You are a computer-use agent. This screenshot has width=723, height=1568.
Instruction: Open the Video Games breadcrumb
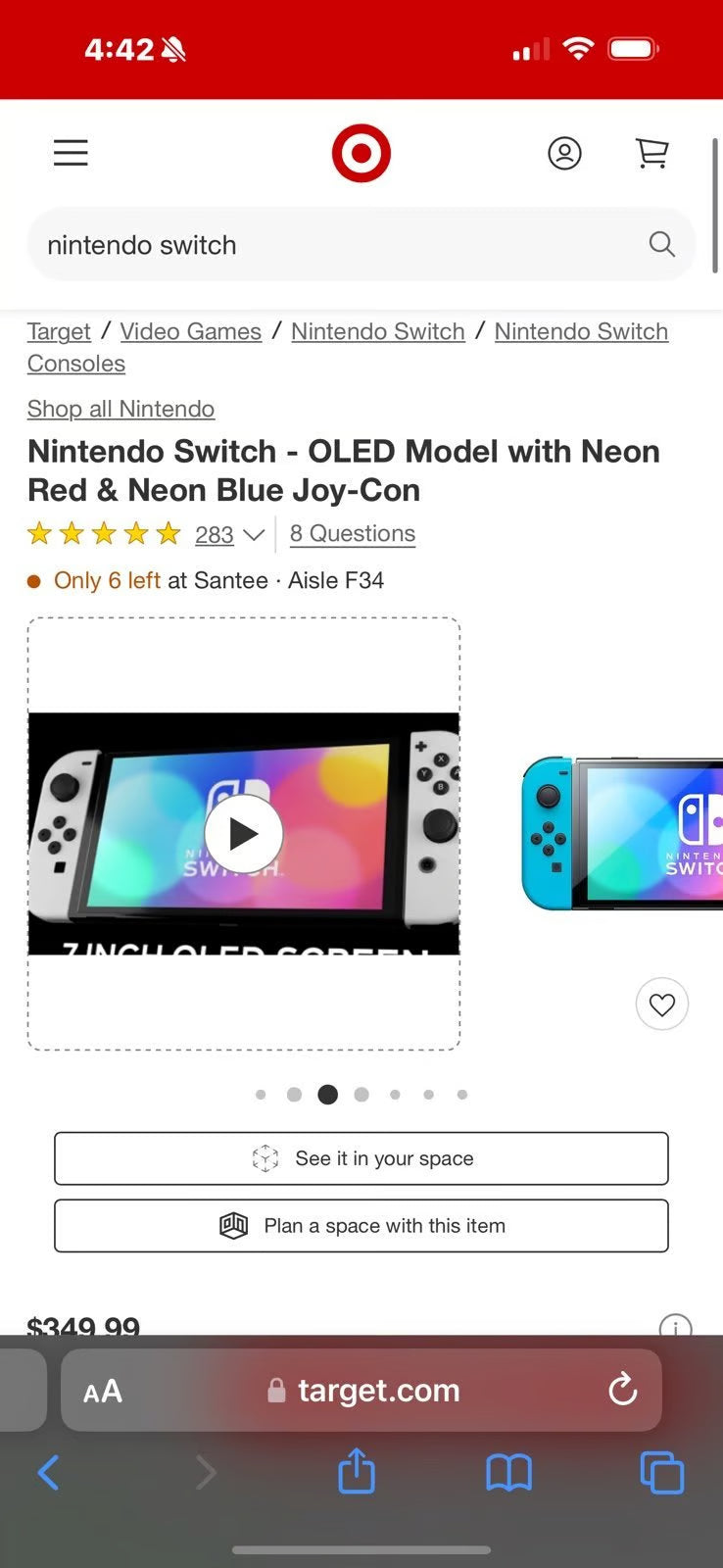point(190,331)
